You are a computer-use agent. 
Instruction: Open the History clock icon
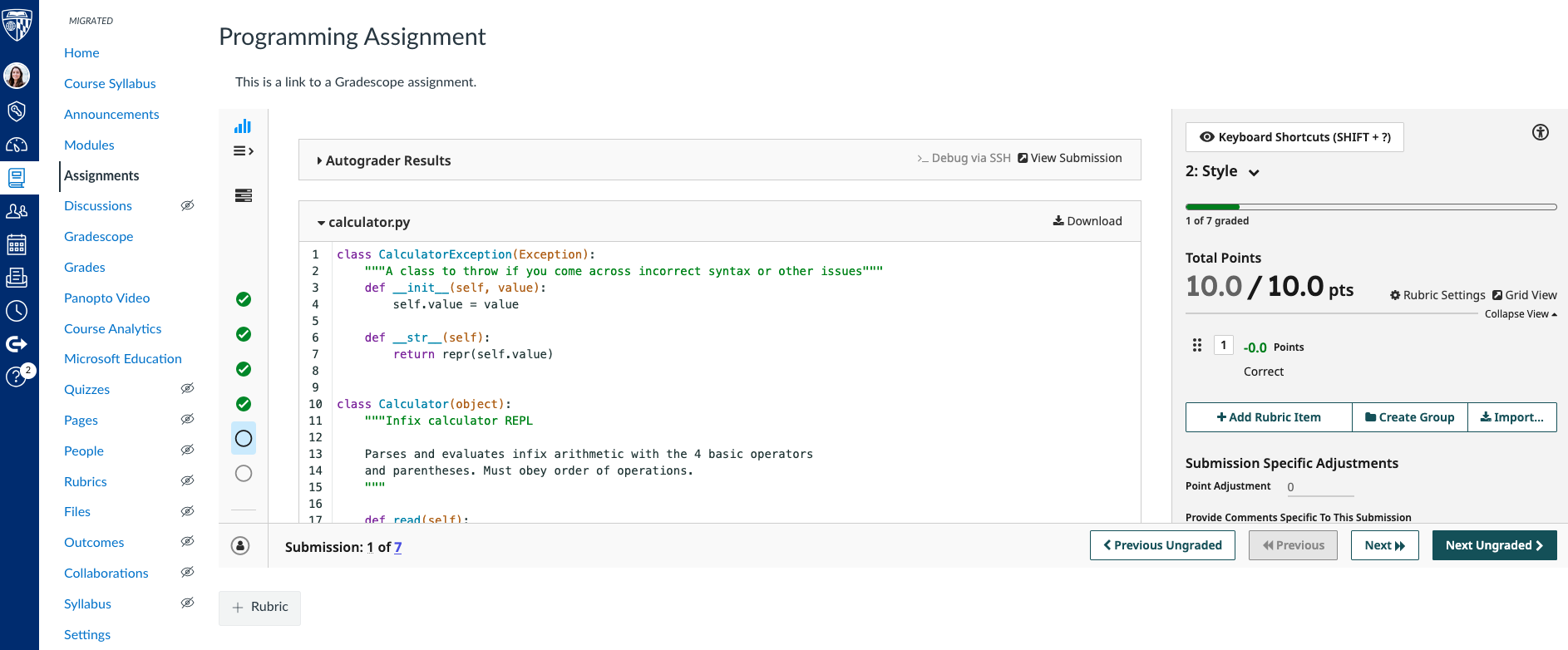tap(17, 311)
